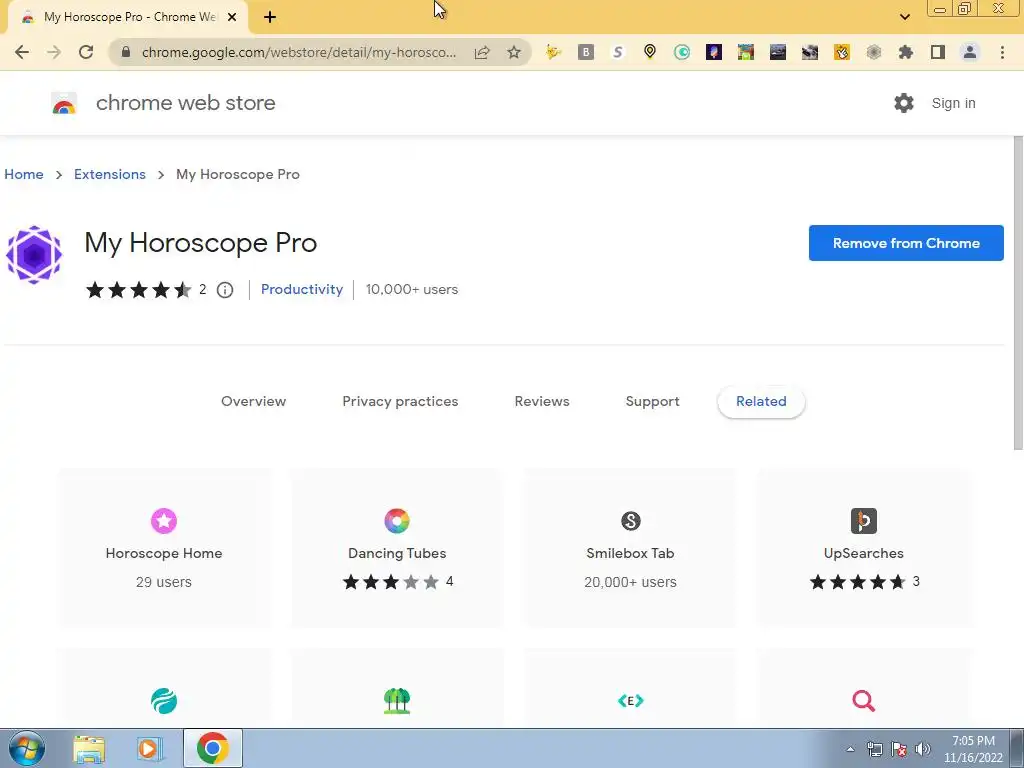Open File Explorer from the taskbar
Viewport: 1024px width, 768px height.
(x=89, y=748)
